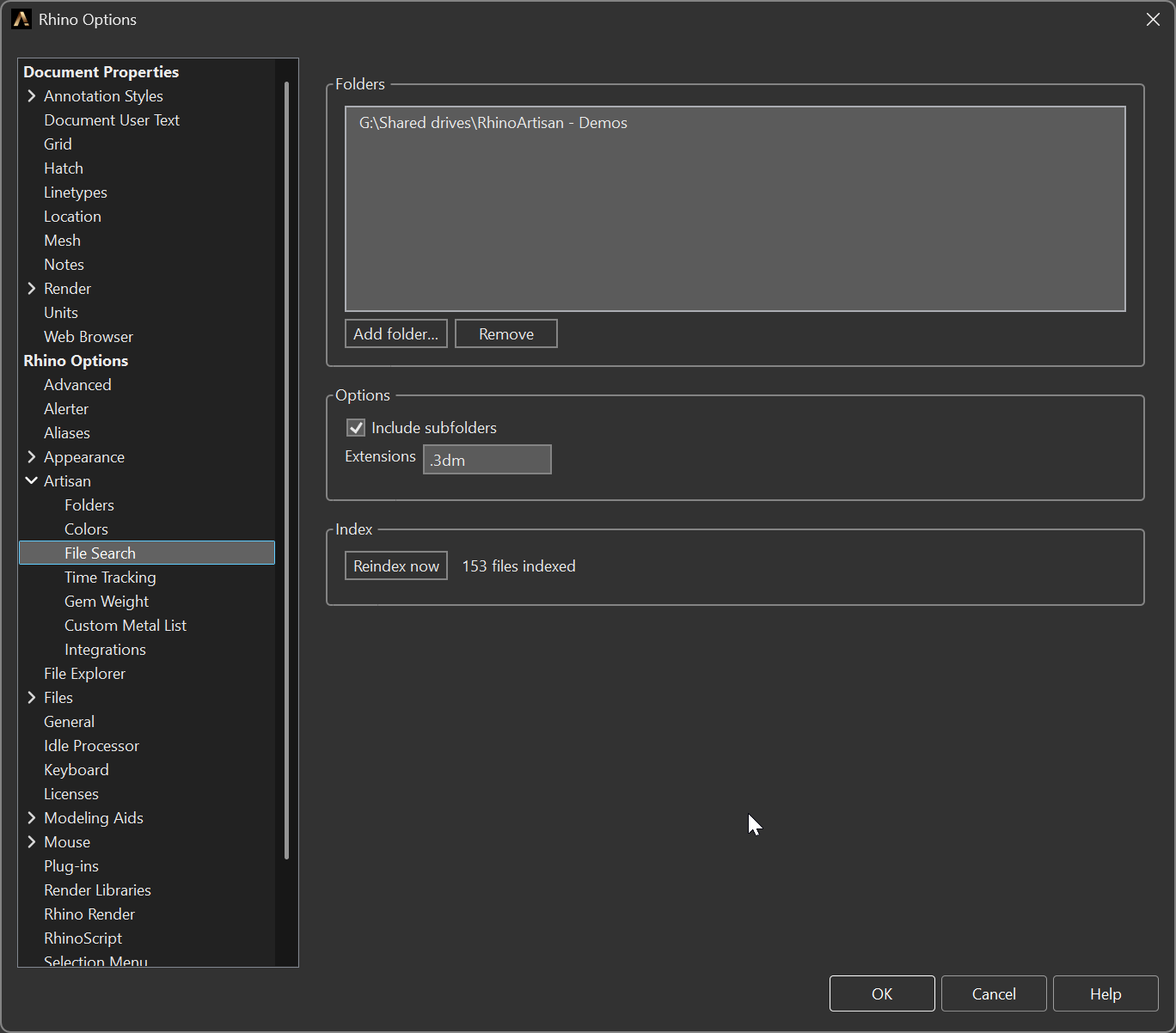The width and height of the screenshot is (1176, 1033).
Task: Expand the Annotation Styles tree node
Action: [32, 96]
